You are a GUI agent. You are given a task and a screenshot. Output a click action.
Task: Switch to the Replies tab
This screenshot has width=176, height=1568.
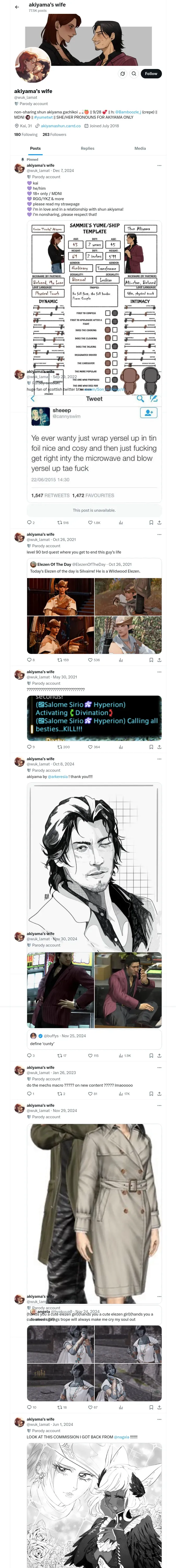tap(87, 148)
